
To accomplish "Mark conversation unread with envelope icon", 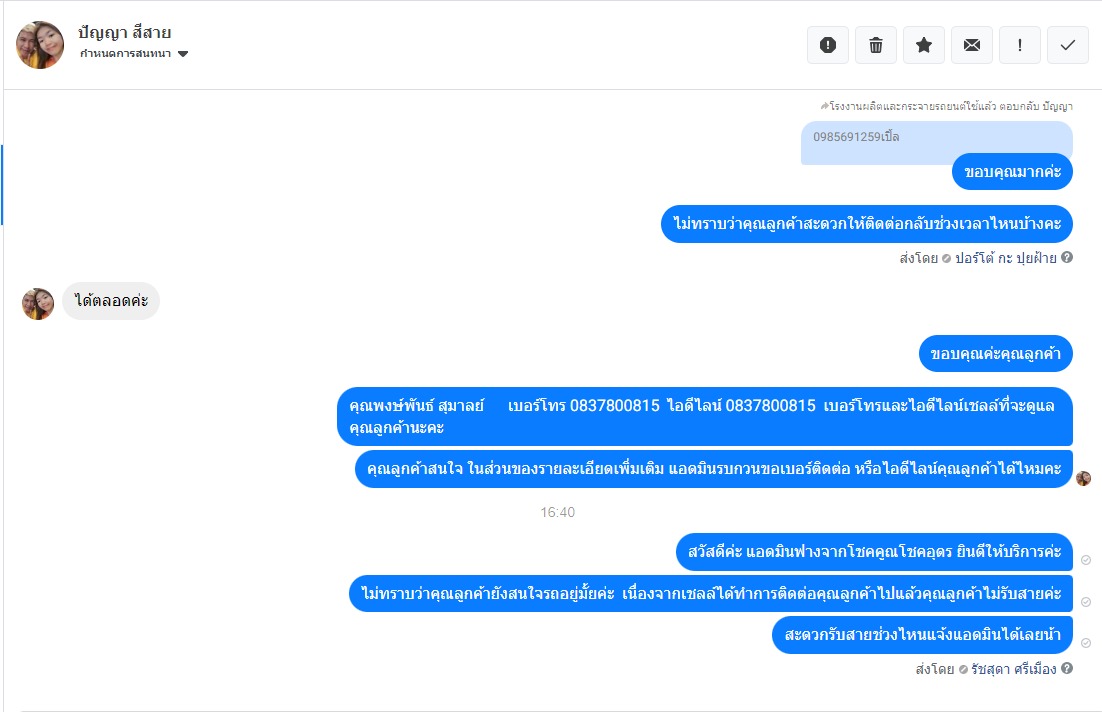I will (972, 45).
